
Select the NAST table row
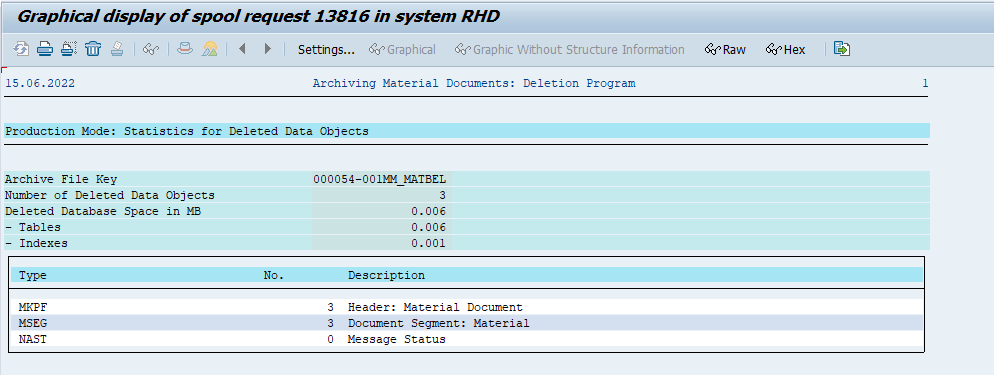[467, 340]
